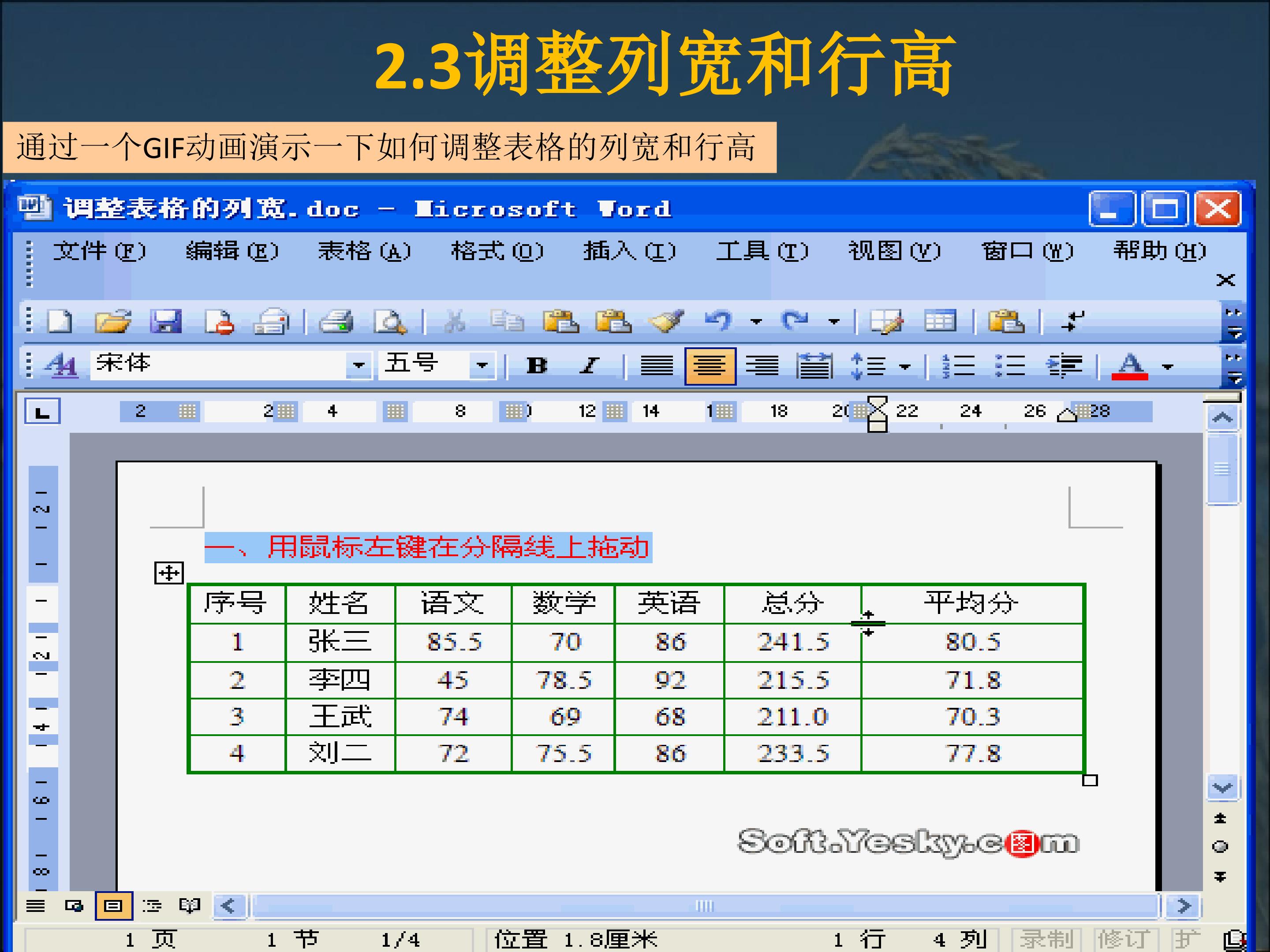Toggle Bold formatting

(537, 365)
